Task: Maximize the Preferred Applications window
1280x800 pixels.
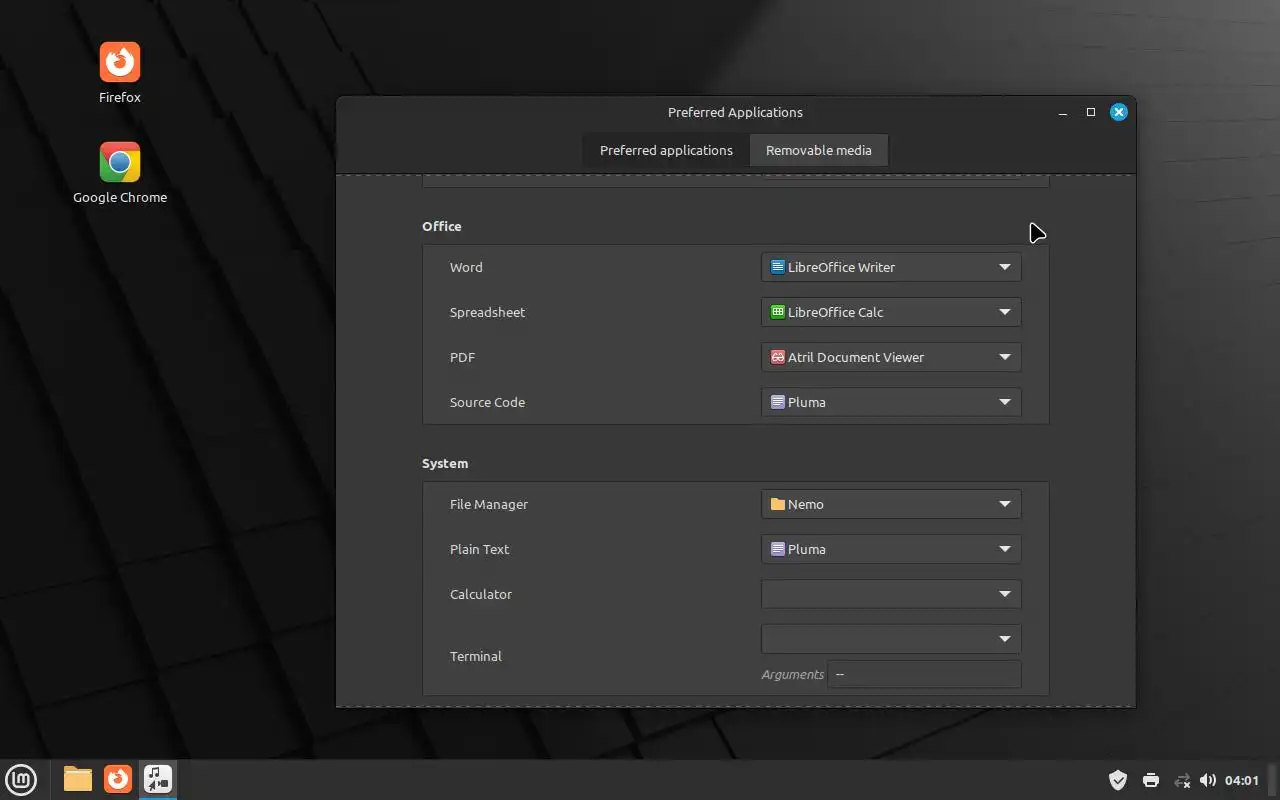Action: [x=1091, y=112]
